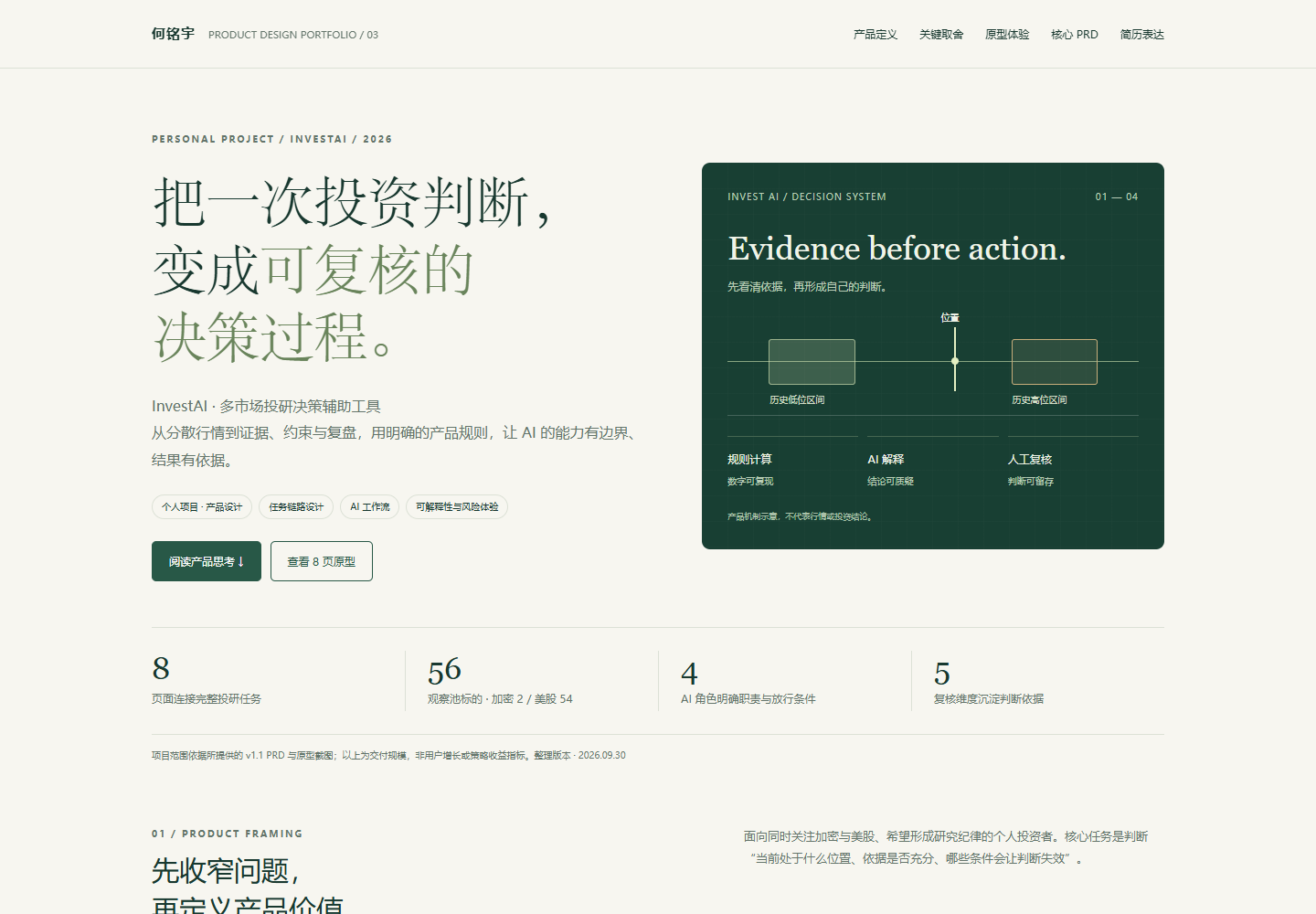Image resolution: width=1316 pixels, height=914 pixels.
Task: Click the 结论可质疑 subtext
Action: (x=890, y=482)
